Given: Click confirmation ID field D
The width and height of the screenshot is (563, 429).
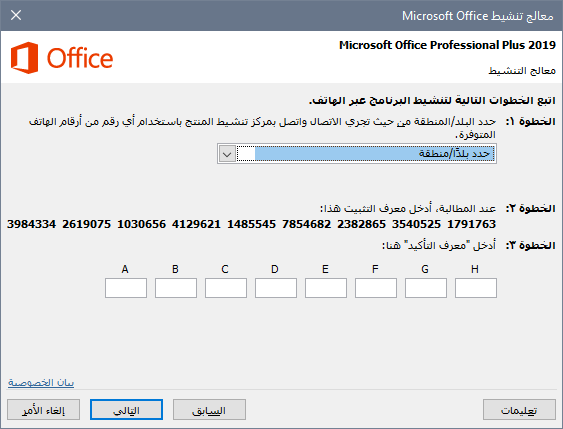Looking at the screenshot, I should (x=276, y=288).
